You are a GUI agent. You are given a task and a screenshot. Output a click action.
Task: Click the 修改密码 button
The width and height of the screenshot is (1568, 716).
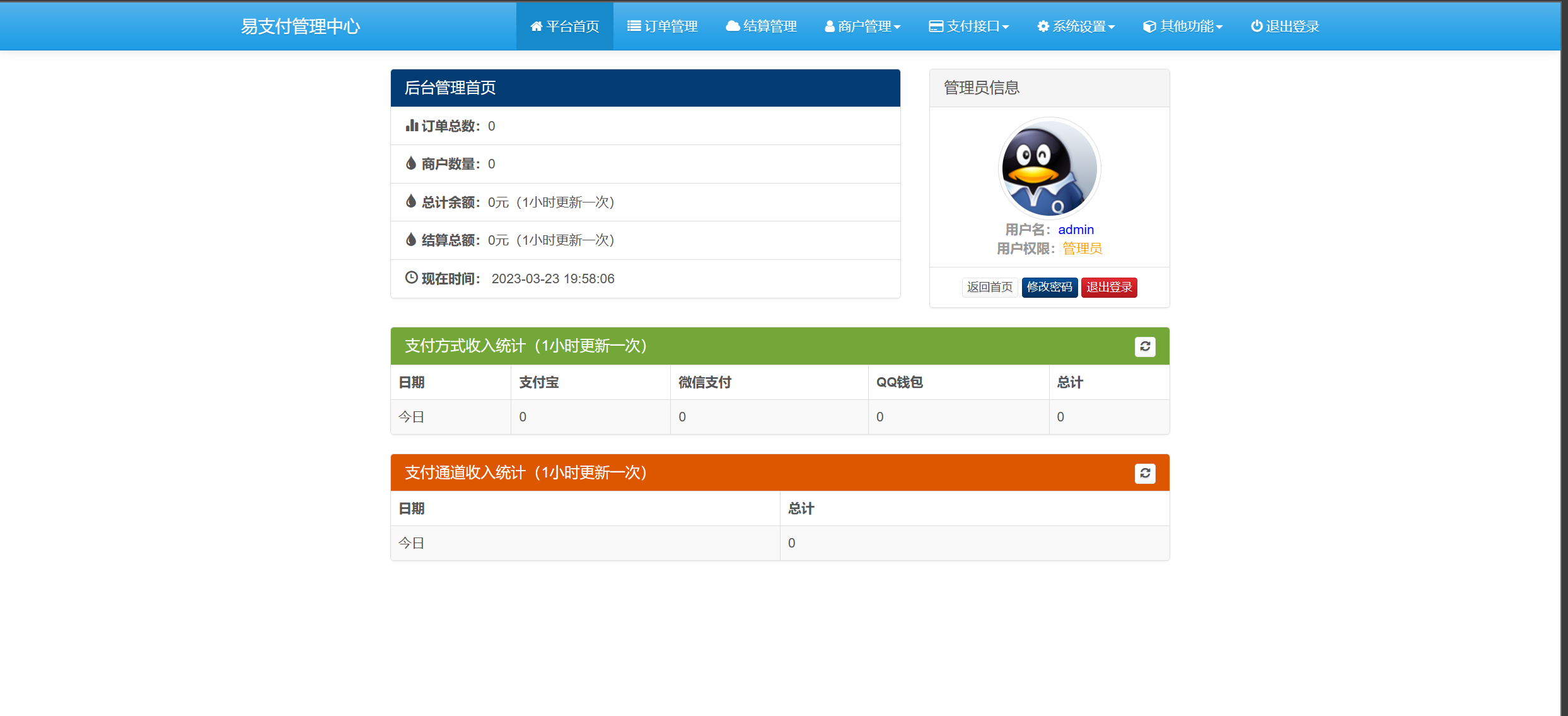coord(1049,287)
